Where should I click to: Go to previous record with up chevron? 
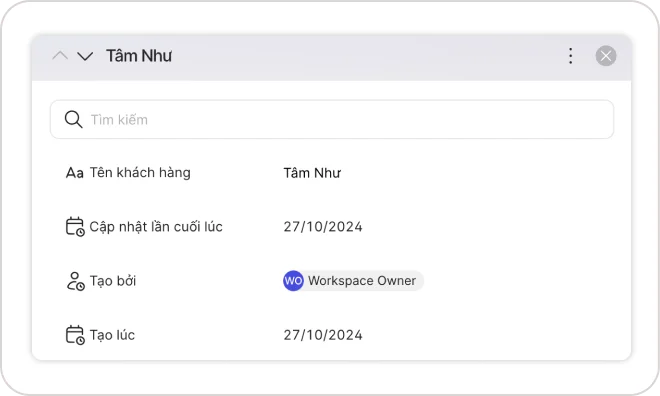tap(60, 56)
